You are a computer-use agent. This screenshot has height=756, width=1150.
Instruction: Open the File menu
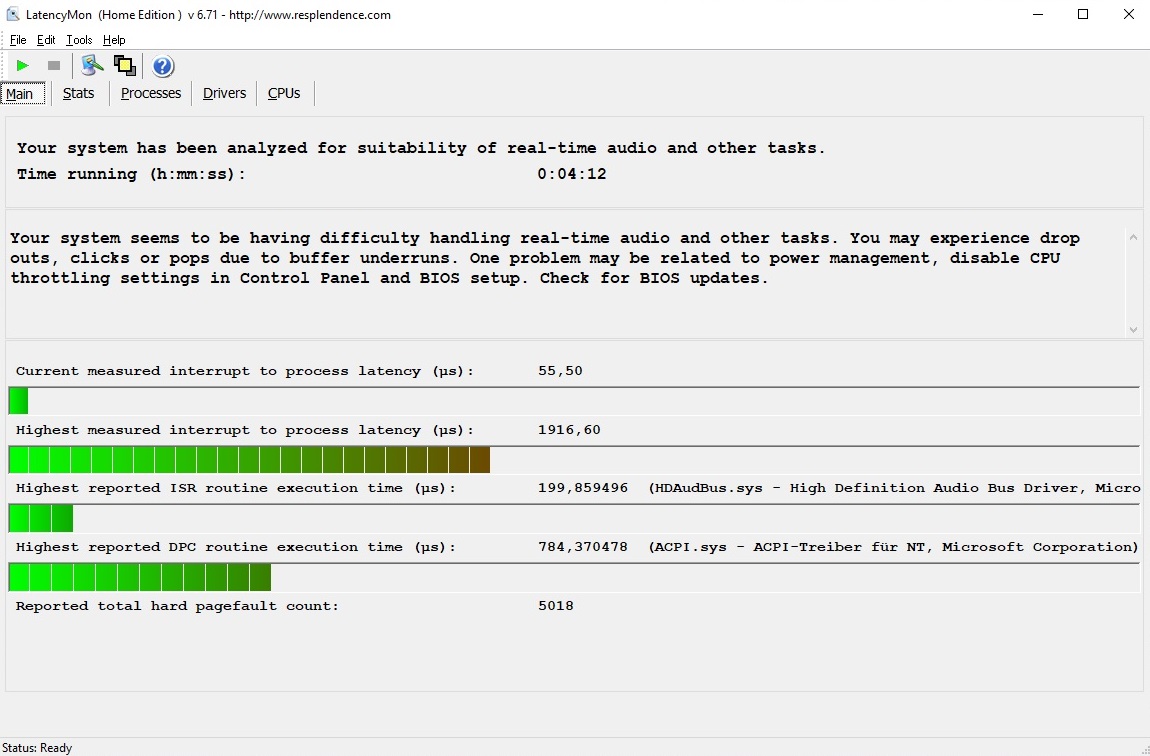click(x=18, y=40)
